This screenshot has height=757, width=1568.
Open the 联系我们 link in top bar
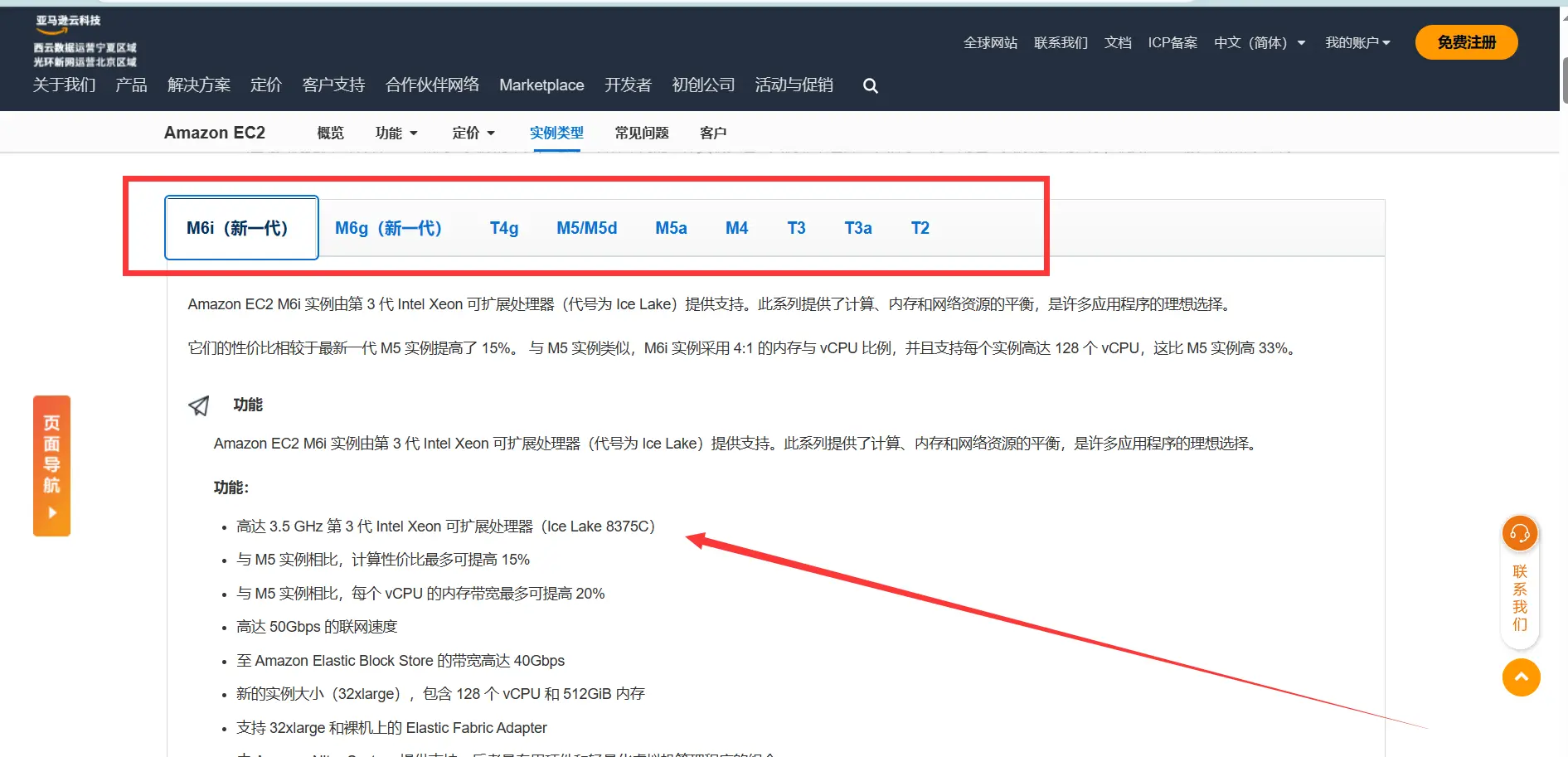click(1061, 42)
